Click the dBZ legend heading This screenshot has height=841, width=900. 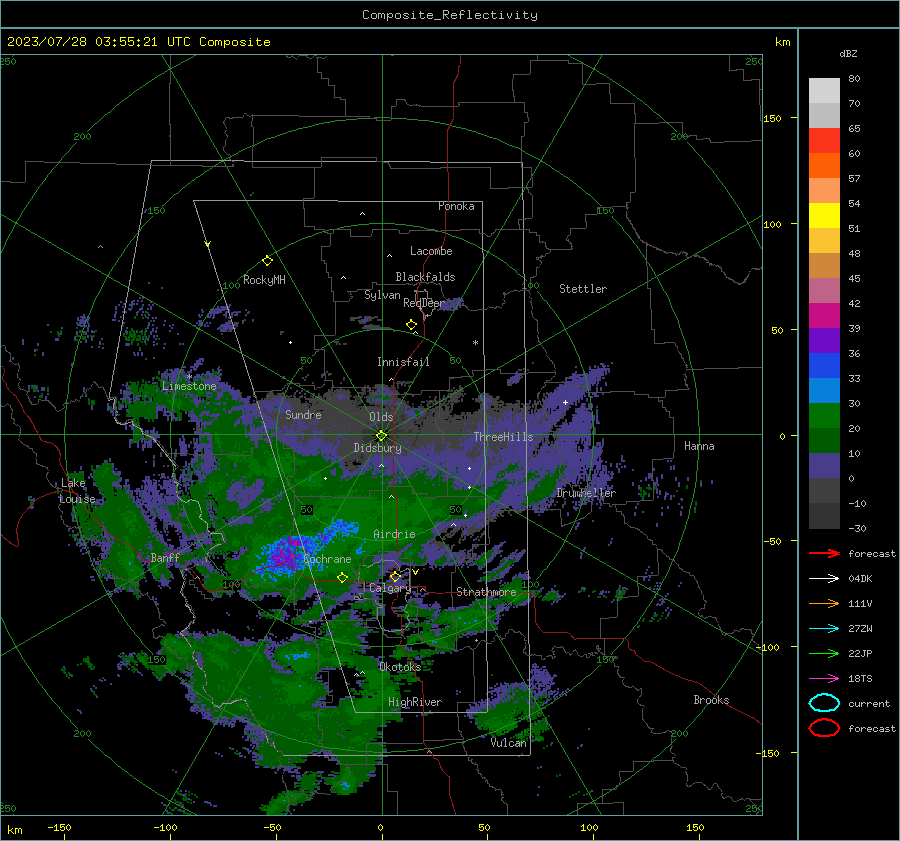848,53
